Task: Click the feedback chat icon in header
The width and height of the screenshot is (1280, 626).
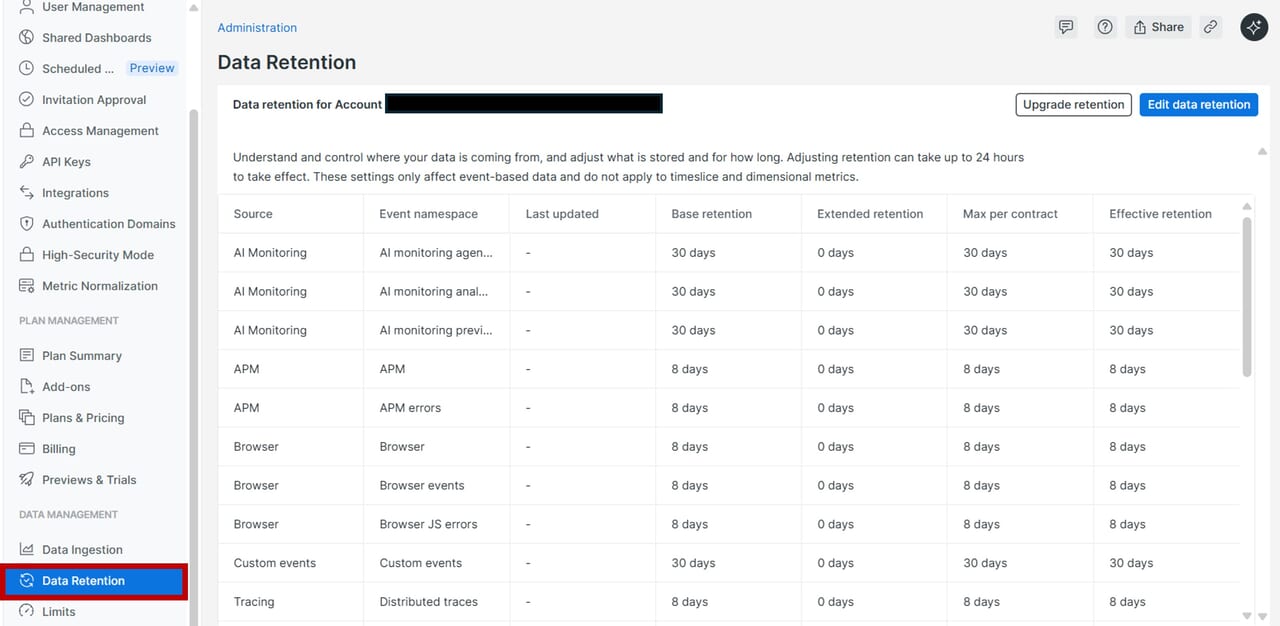Action: pos(1066,27)
